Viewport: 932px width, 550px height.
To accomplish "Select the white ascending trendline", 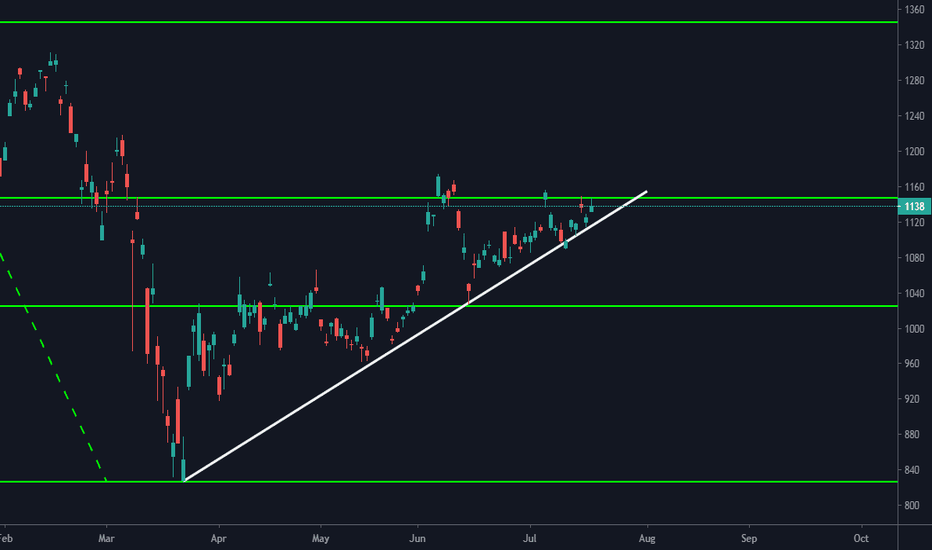I will (415, 336).
